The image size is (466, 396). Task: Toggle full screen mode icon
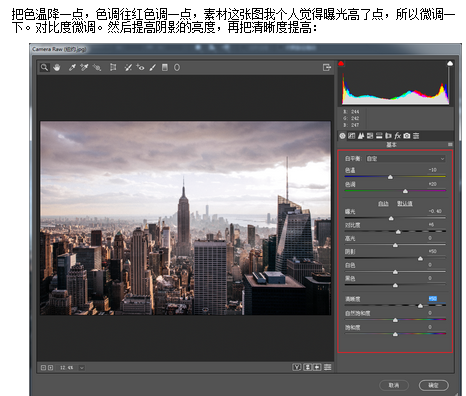327,67
